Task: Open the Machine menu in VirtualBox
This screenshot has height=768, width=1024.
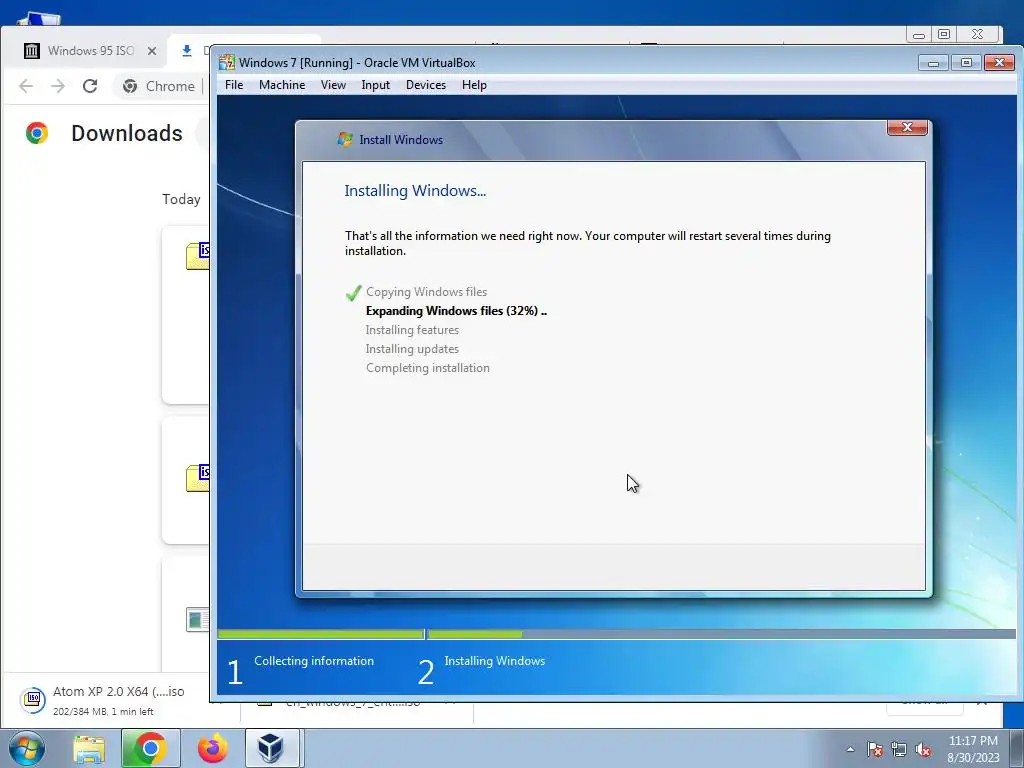Action: point(281,85)
